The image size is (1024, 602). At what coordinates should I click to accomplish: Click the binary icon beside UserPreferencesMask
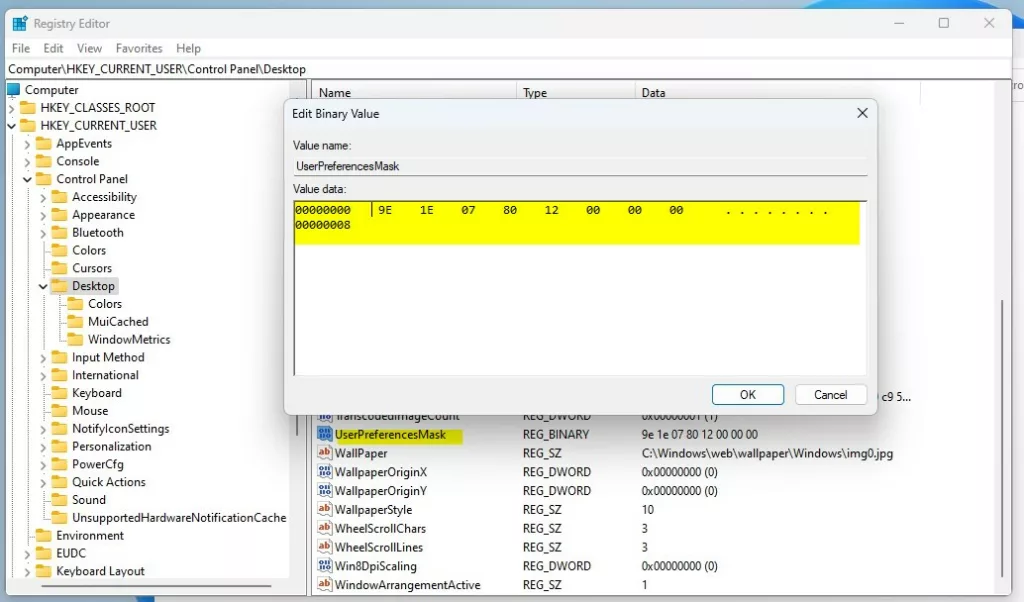click(325, 434)
